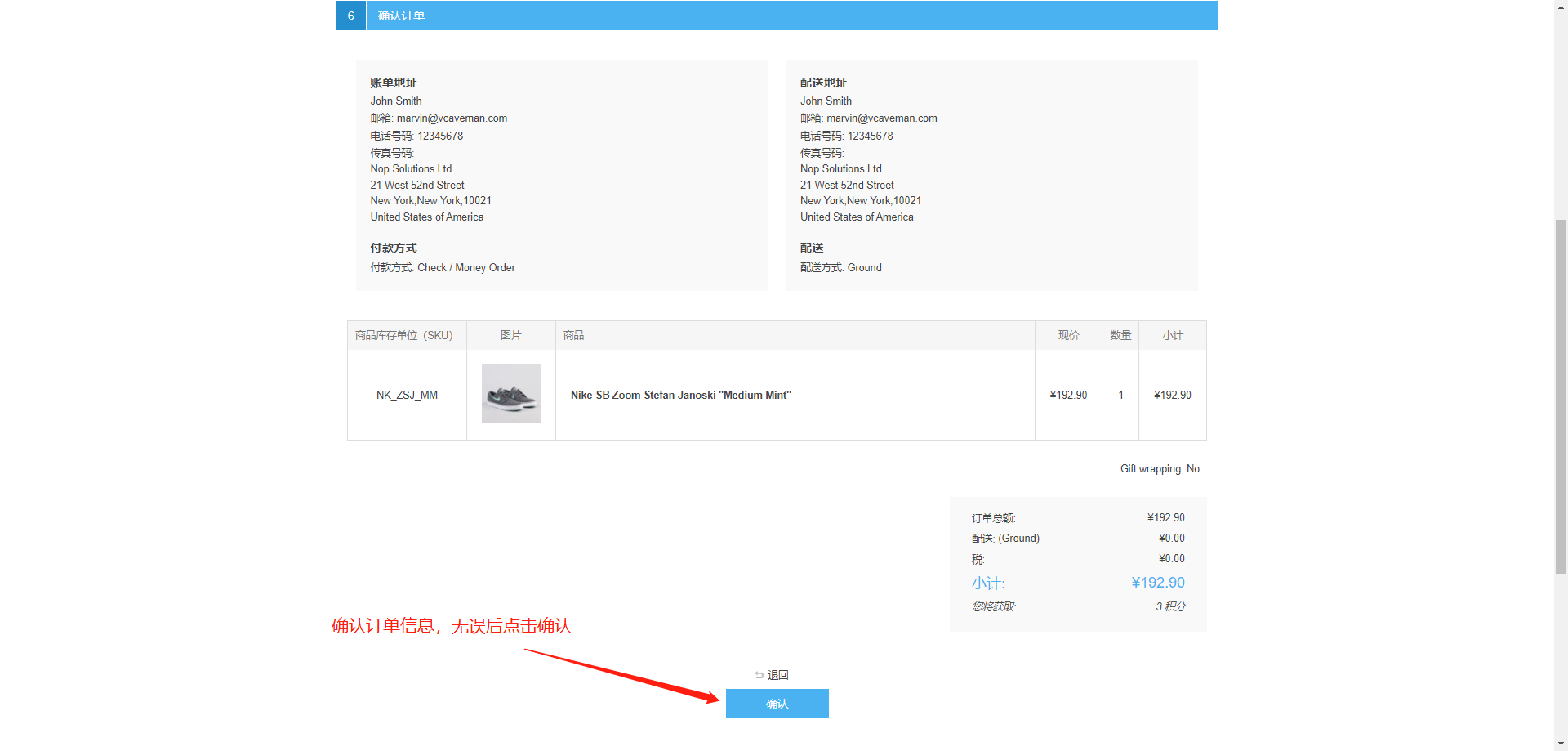
Task: Select the 确认订单 step header
Action: coord(401,16)
